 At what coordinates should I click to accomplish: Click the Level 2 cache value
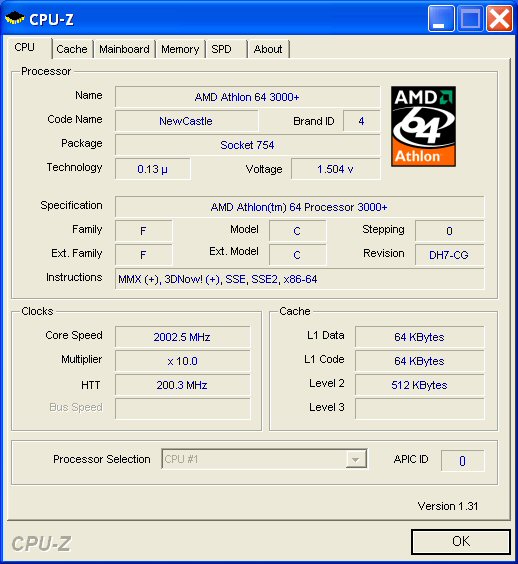coord(419,385)
